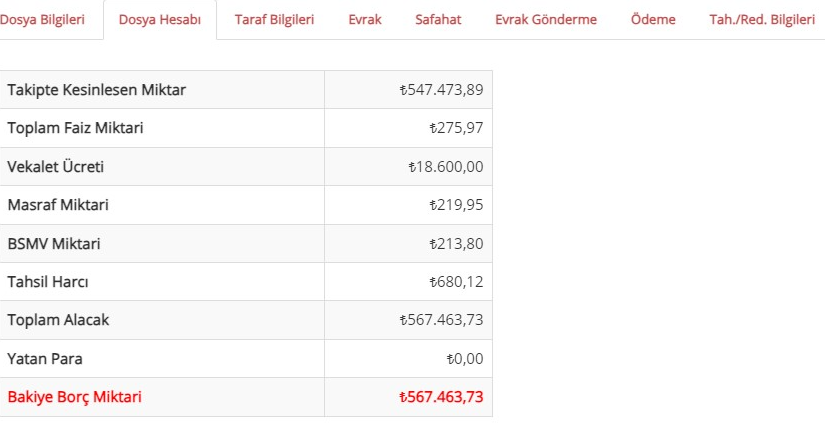825x423 pixels.
Task: Select the red balance amount ₺567.463,73
Action: 441,397
